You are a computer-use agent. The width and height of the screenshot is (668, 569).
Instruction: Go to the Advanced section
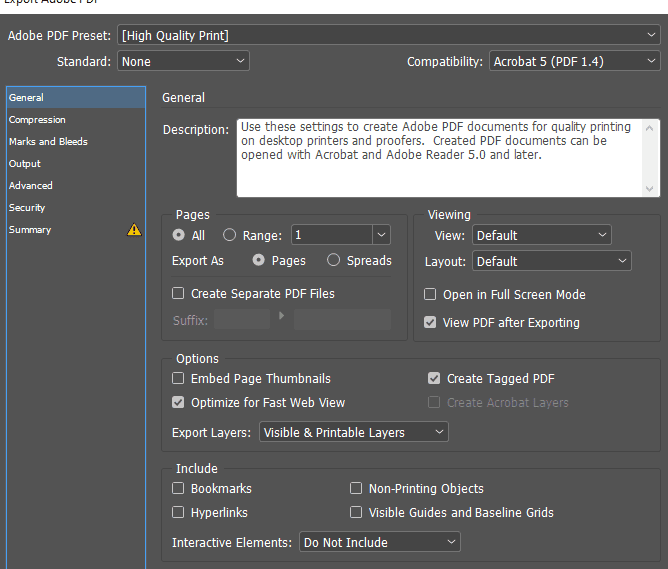(31, 186)
